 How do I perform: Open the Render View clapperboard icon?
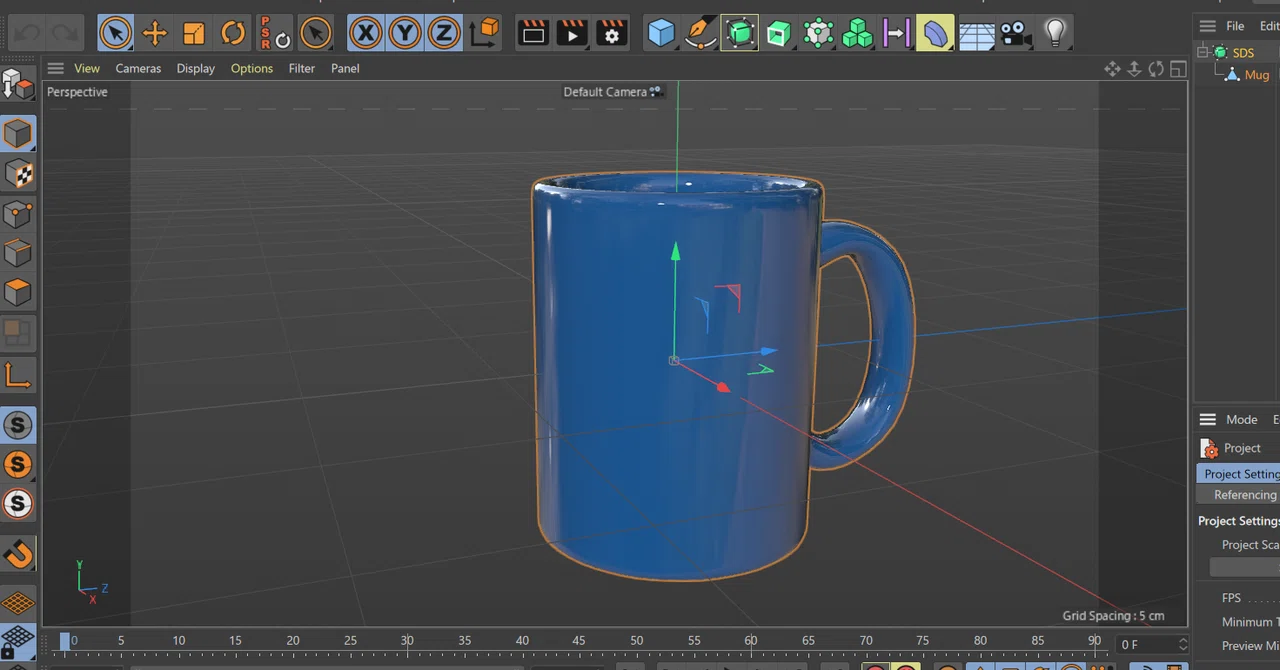pos(533,33)
